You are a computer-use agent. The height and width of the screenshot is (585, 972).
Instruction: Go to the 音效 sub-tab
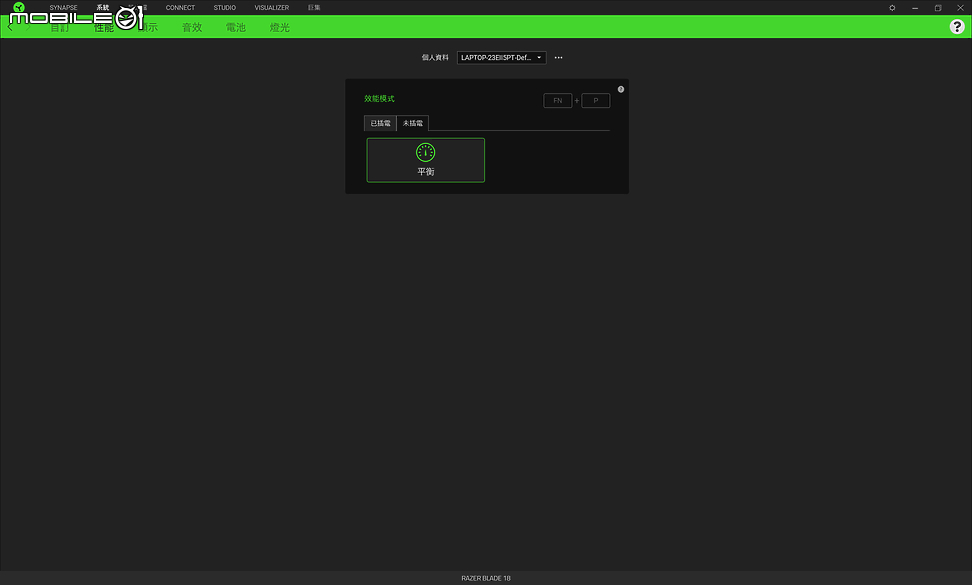pyautogui.click(x=192, y=27)
